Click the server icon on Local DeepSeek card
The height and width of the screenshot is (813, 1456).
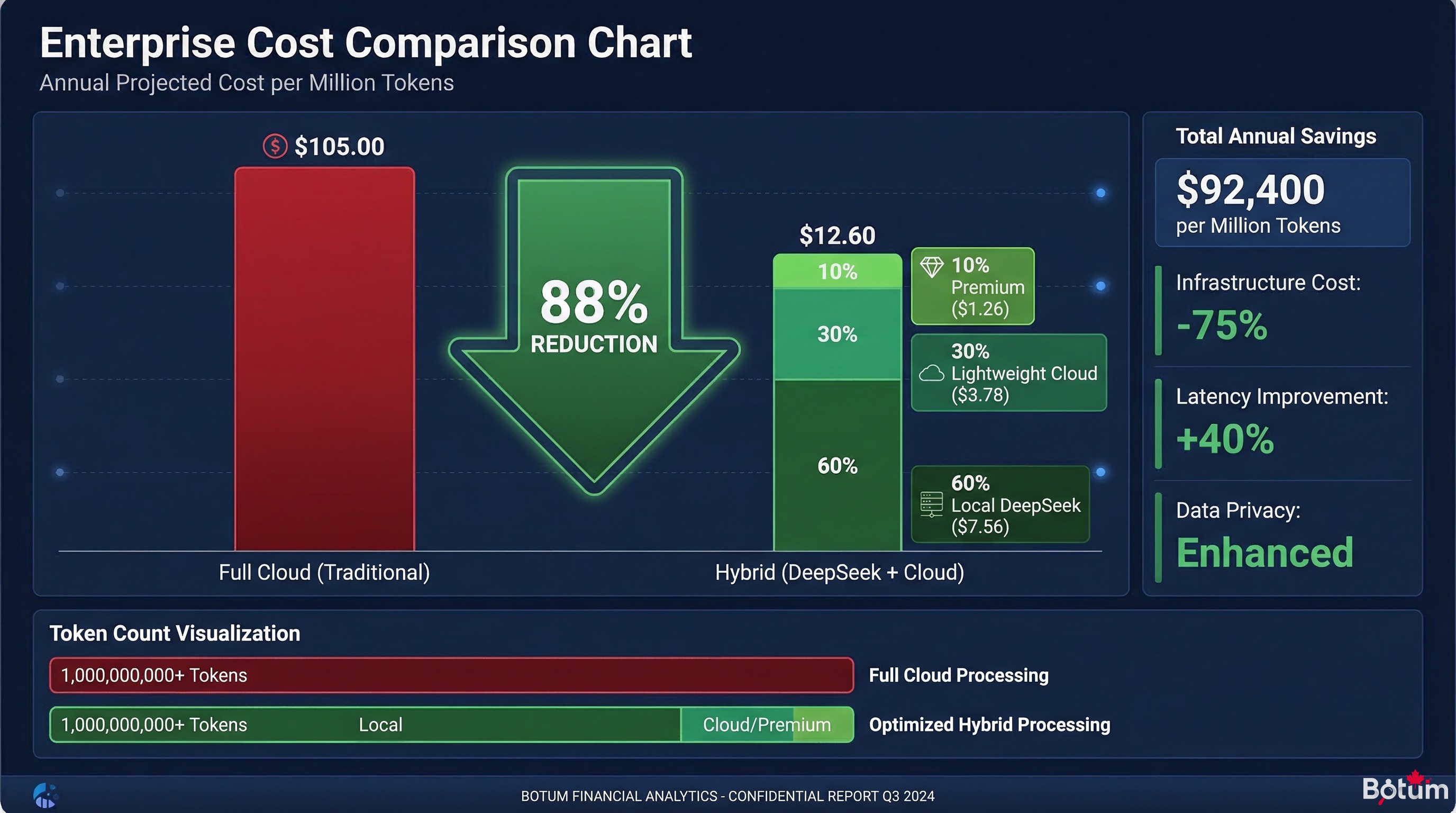pos(931,505)
